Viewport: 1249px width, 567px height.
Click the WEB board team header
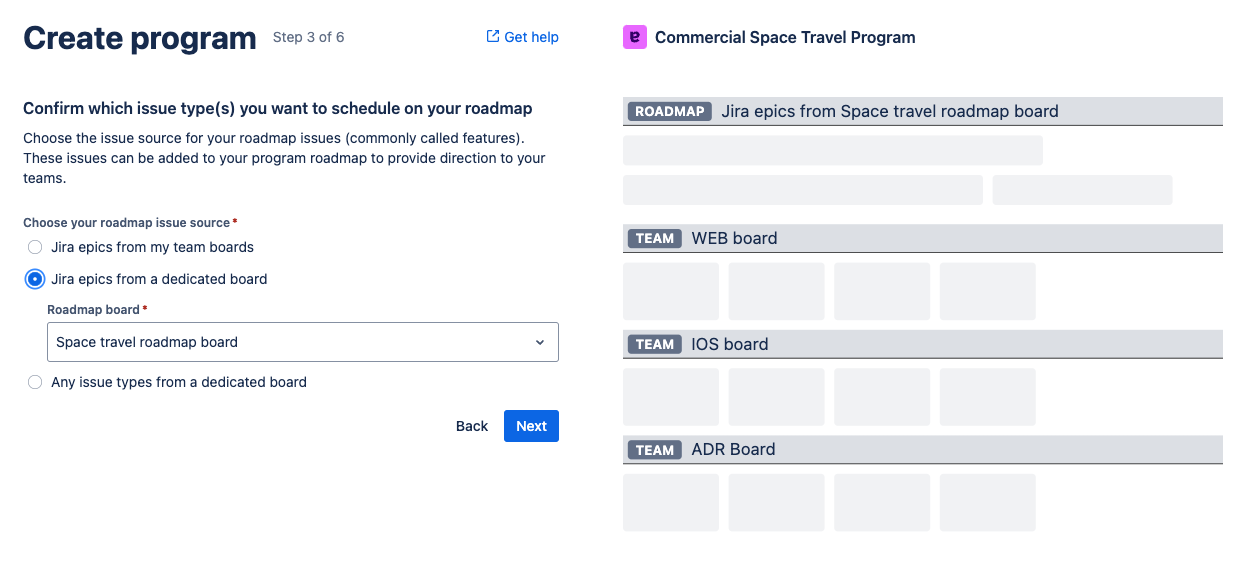[x=734, y=238]
